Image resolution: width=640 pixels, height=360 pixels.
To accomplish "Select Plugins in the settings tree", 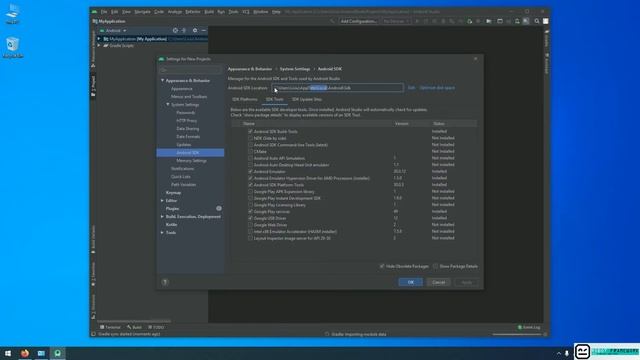I will click(172, 209).
